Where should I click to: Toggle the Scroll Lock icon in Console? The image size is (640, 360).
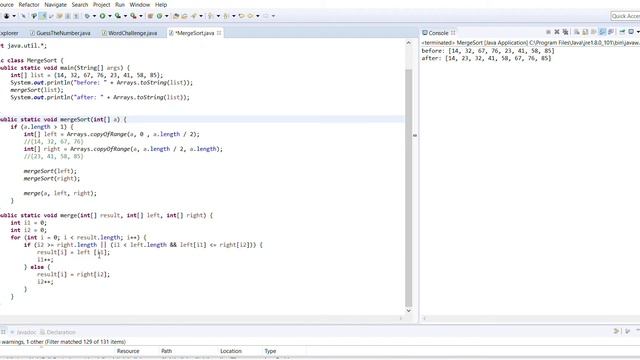tap(585, 32)
